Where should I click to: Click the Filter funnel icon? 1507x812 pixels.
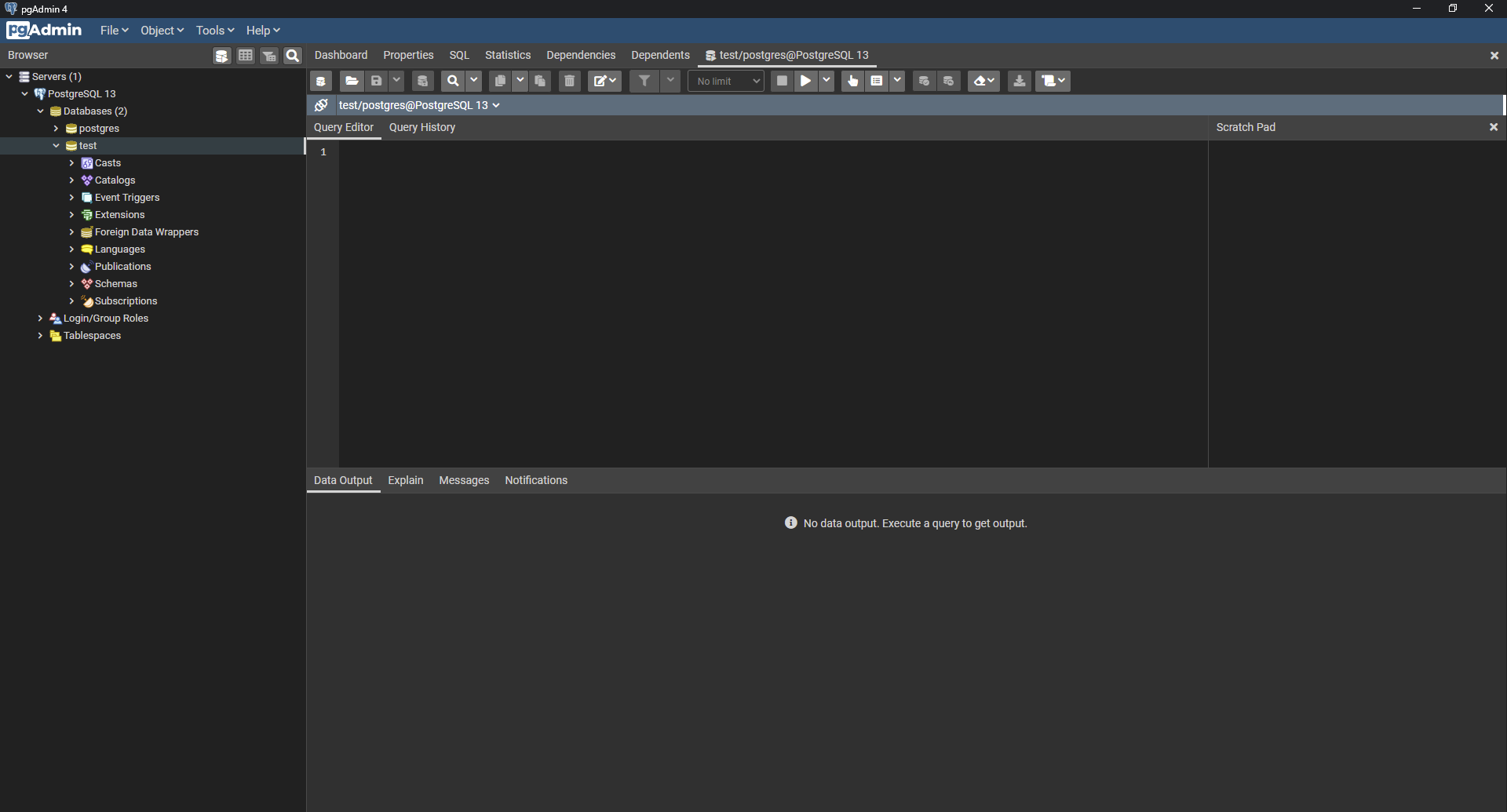[x=644, y=81]
